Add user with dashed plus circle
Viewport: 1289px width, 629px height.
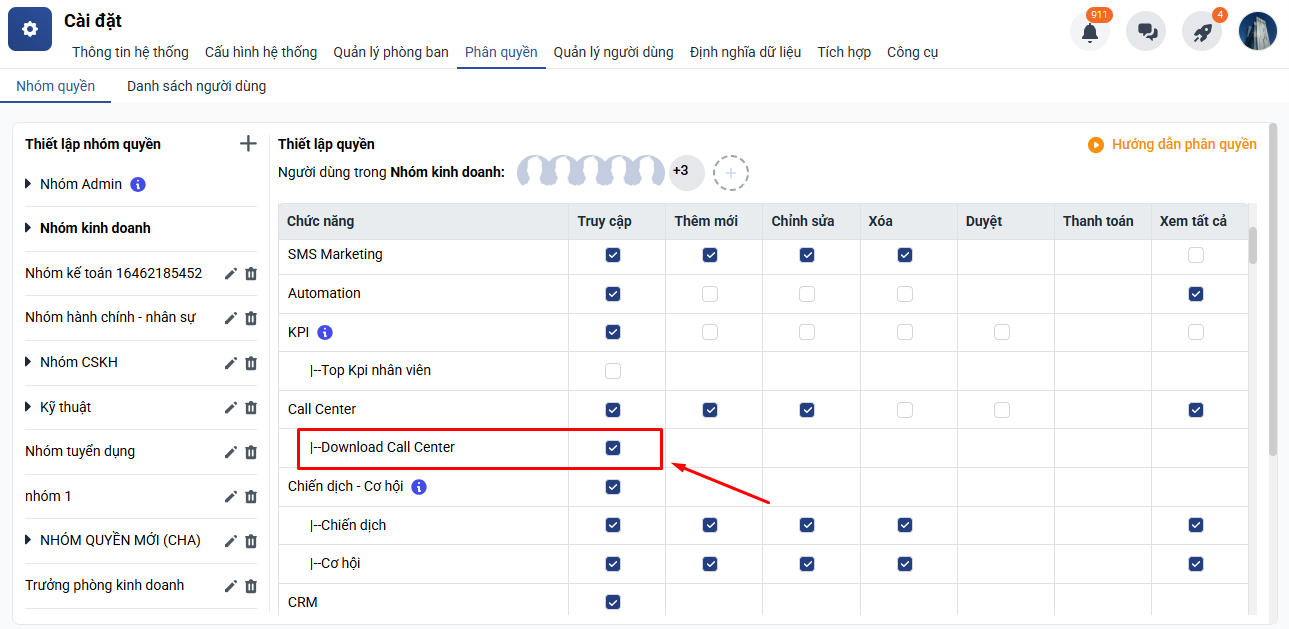731,173
